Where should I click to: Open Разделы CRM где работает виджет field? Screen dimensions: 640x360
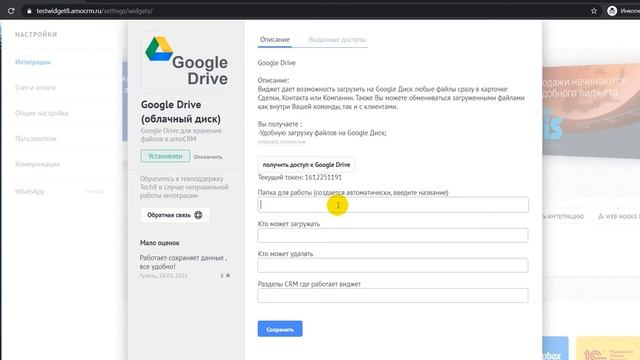click(x=393, y=296)
